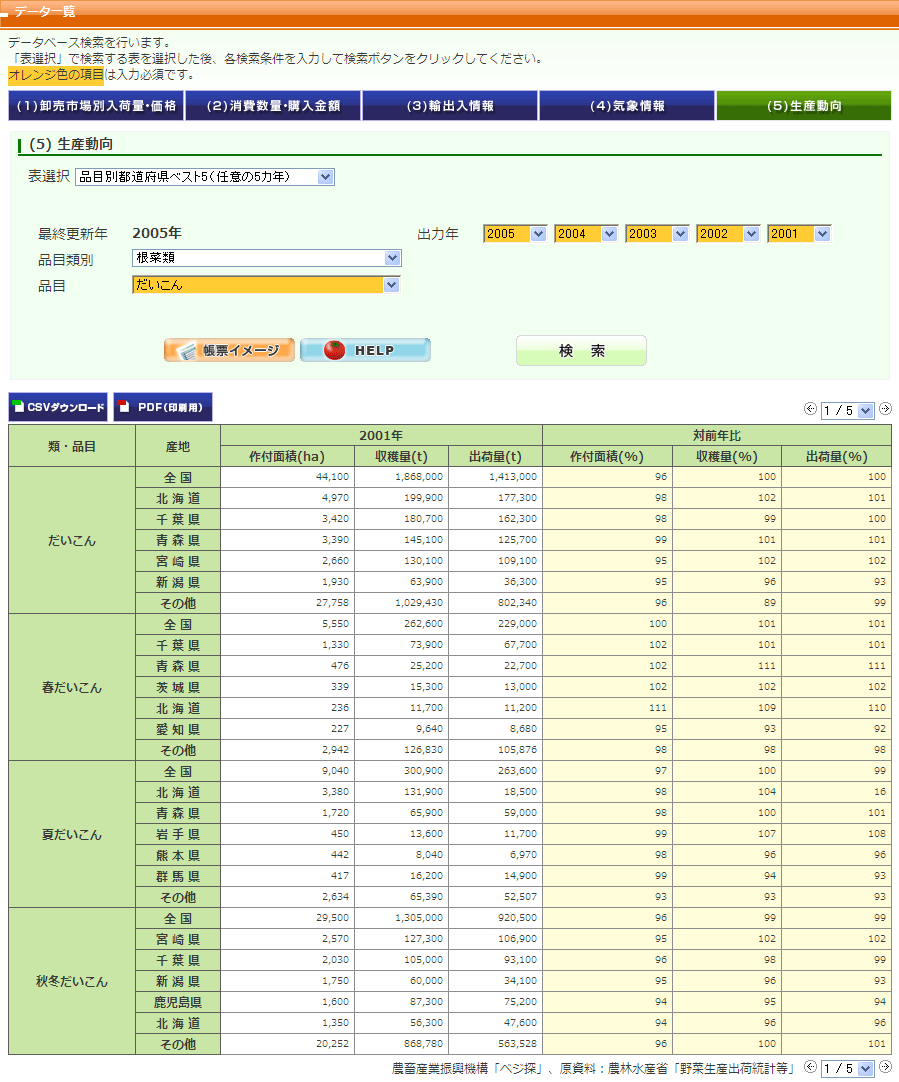Go to previous page using top arrow
This screenshot has height=1082, width=899.
click(x=810, y=409)
